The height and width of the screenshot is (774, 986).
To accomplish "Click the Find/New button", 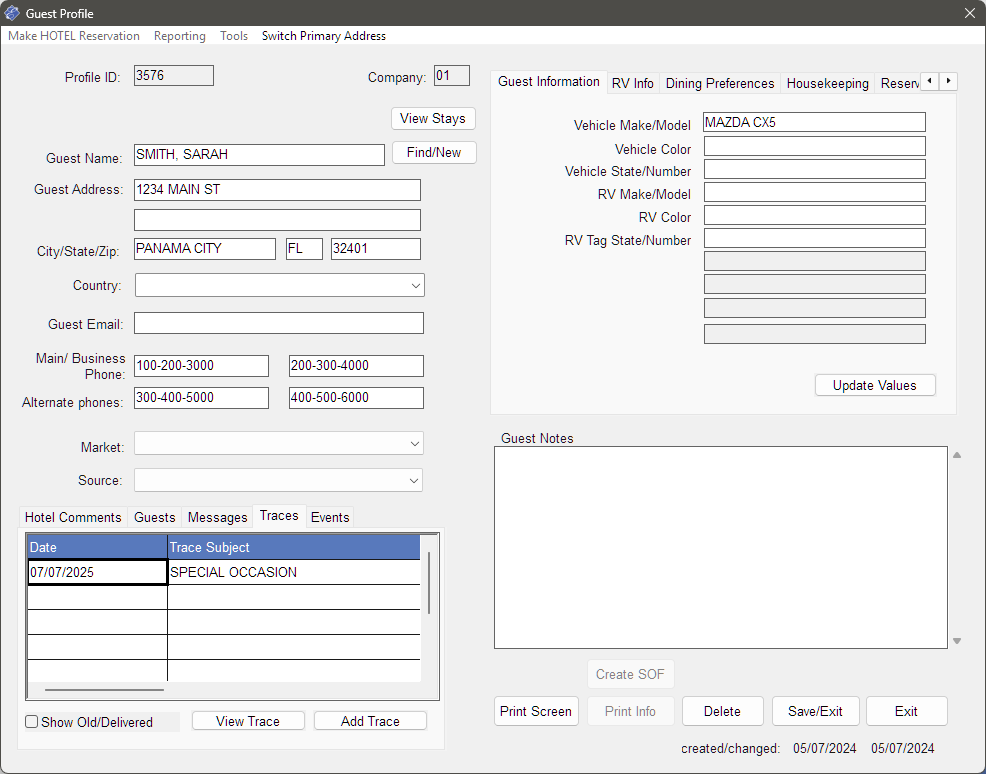I will point(434,152).
